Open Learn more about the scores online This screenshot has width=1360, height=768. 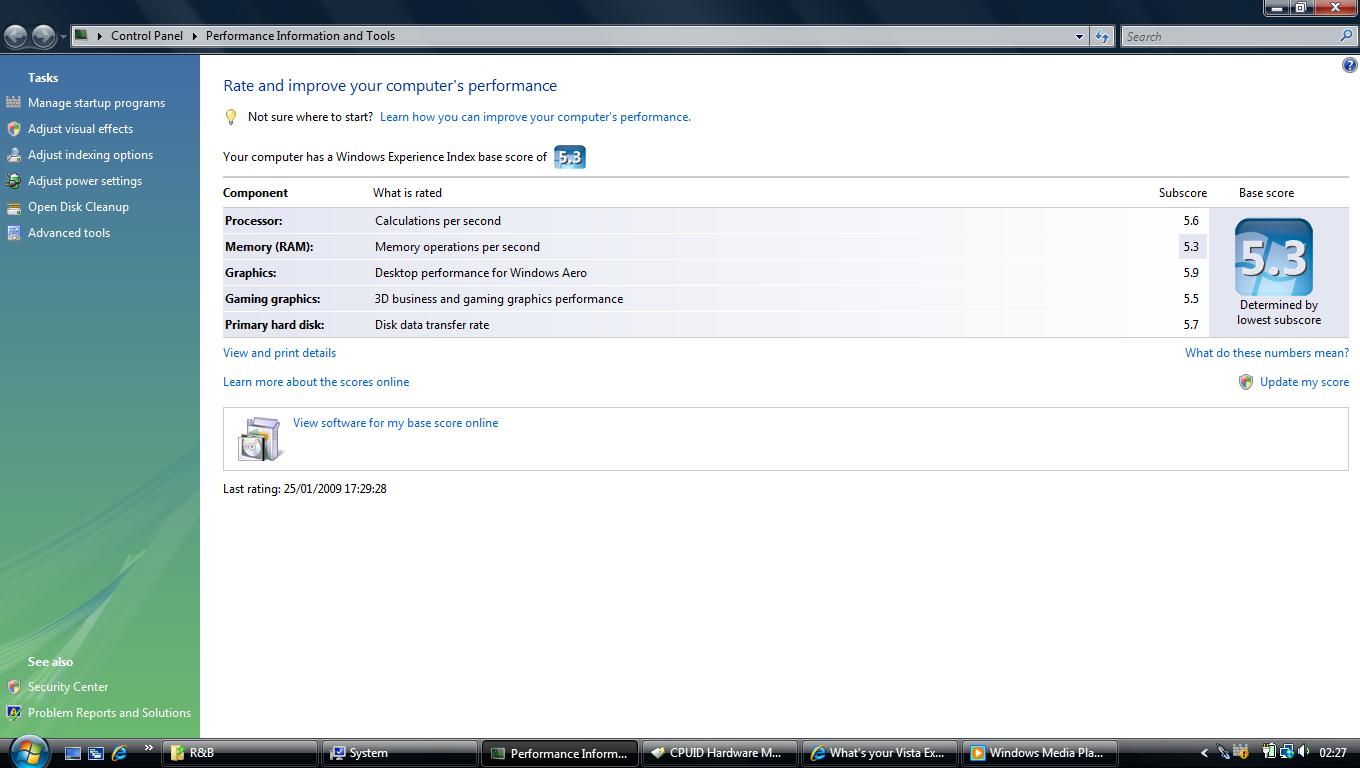(316, 382)
